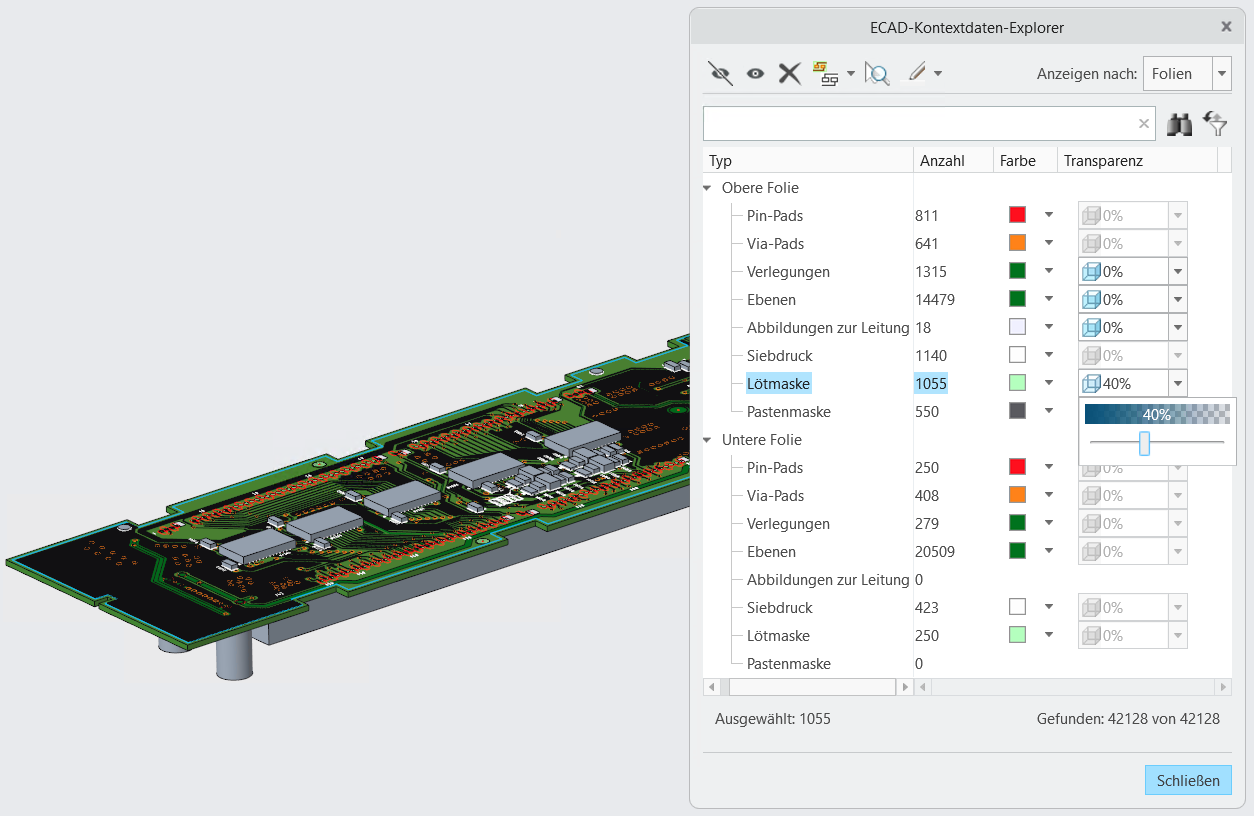The height and width of the screenshot is (816, 1254).
Task: Collapse the Untere Folie tree node
Action: coord(708,440)
